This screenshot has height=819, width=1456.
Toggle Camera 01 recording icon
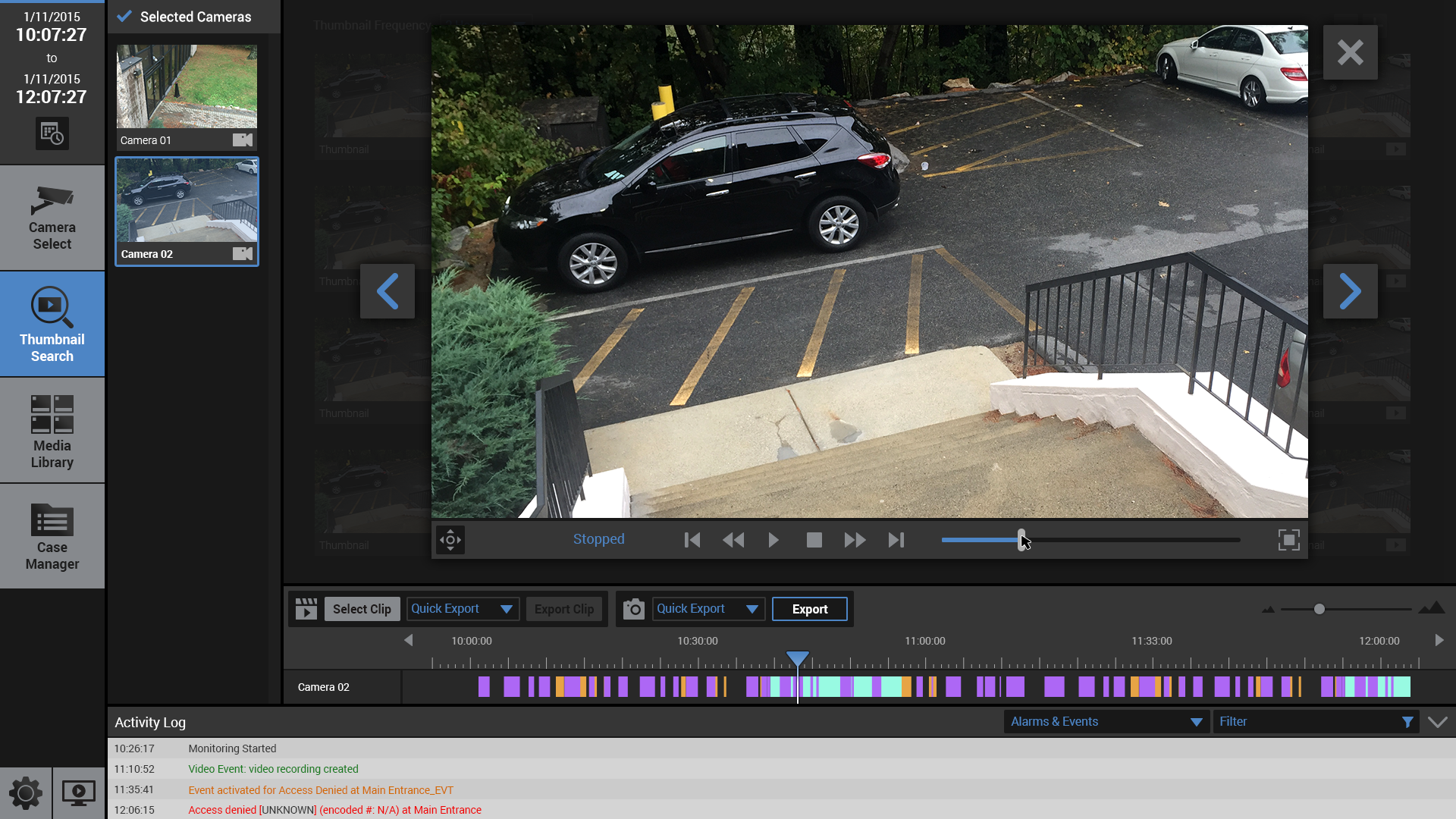[242, 140]
